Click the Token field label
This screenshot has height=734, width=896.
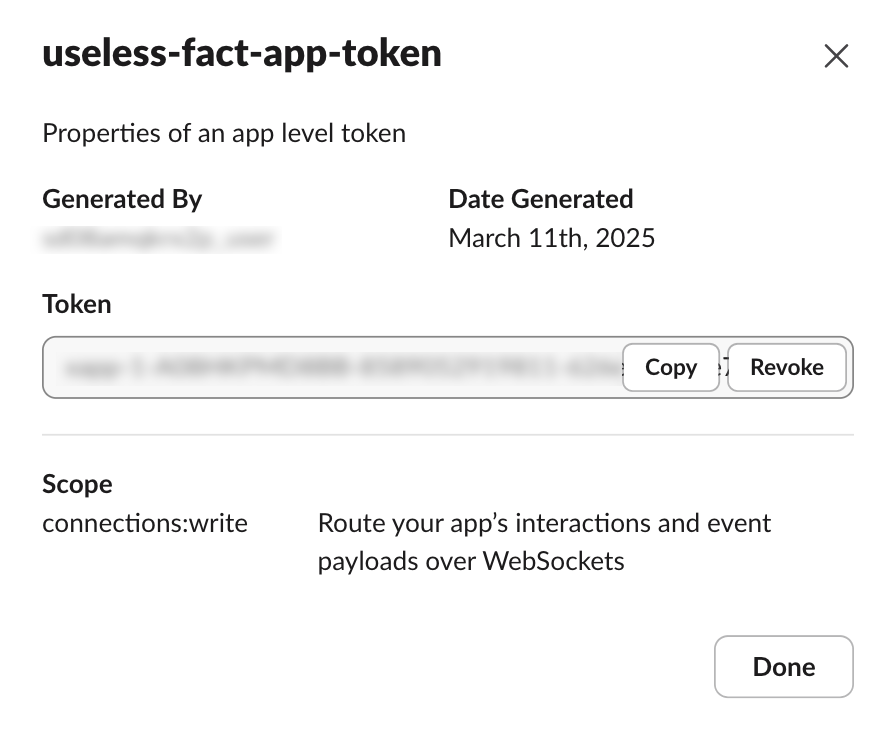[77, 304]
